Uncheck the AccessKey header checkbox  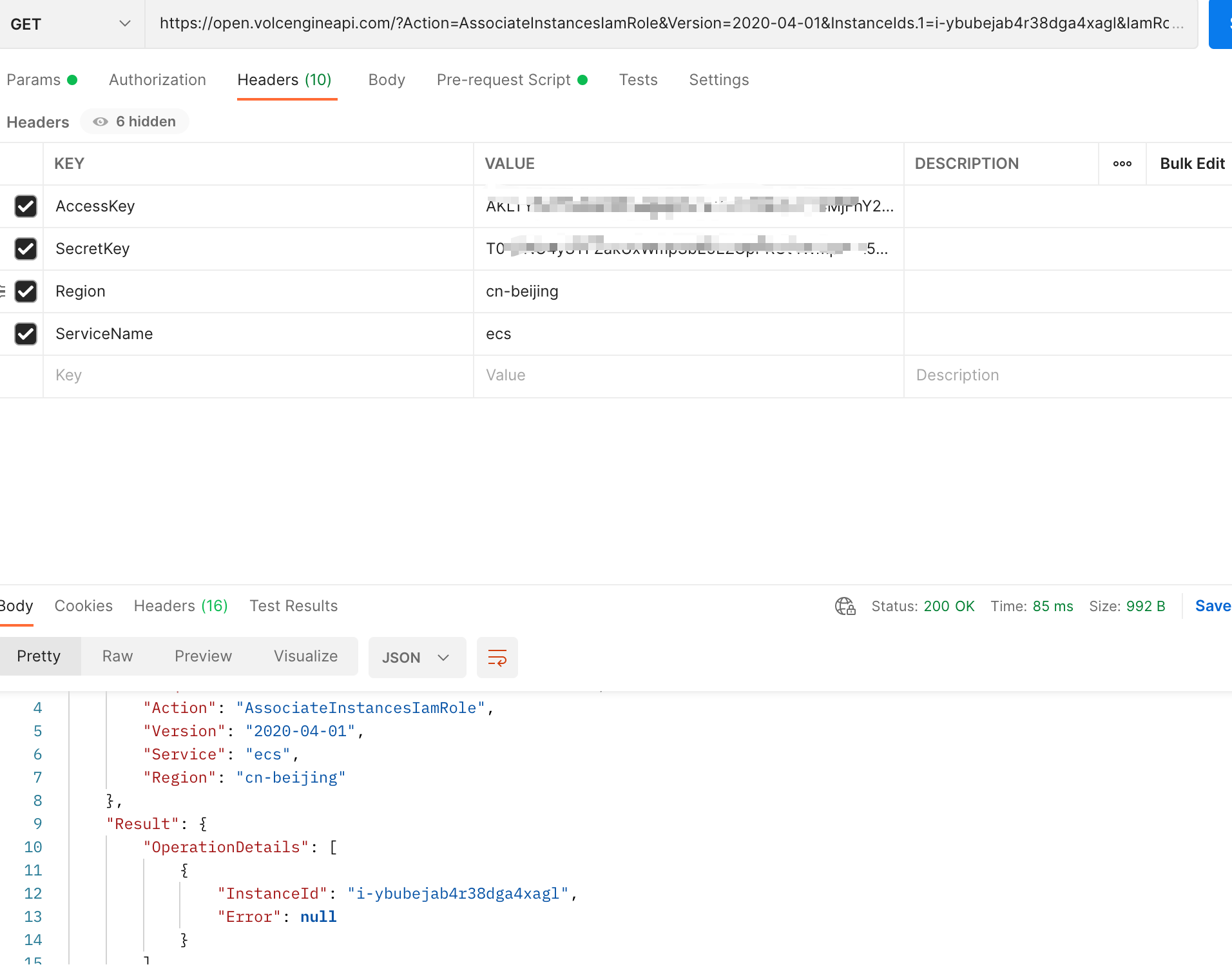click(x=26, y=206)
